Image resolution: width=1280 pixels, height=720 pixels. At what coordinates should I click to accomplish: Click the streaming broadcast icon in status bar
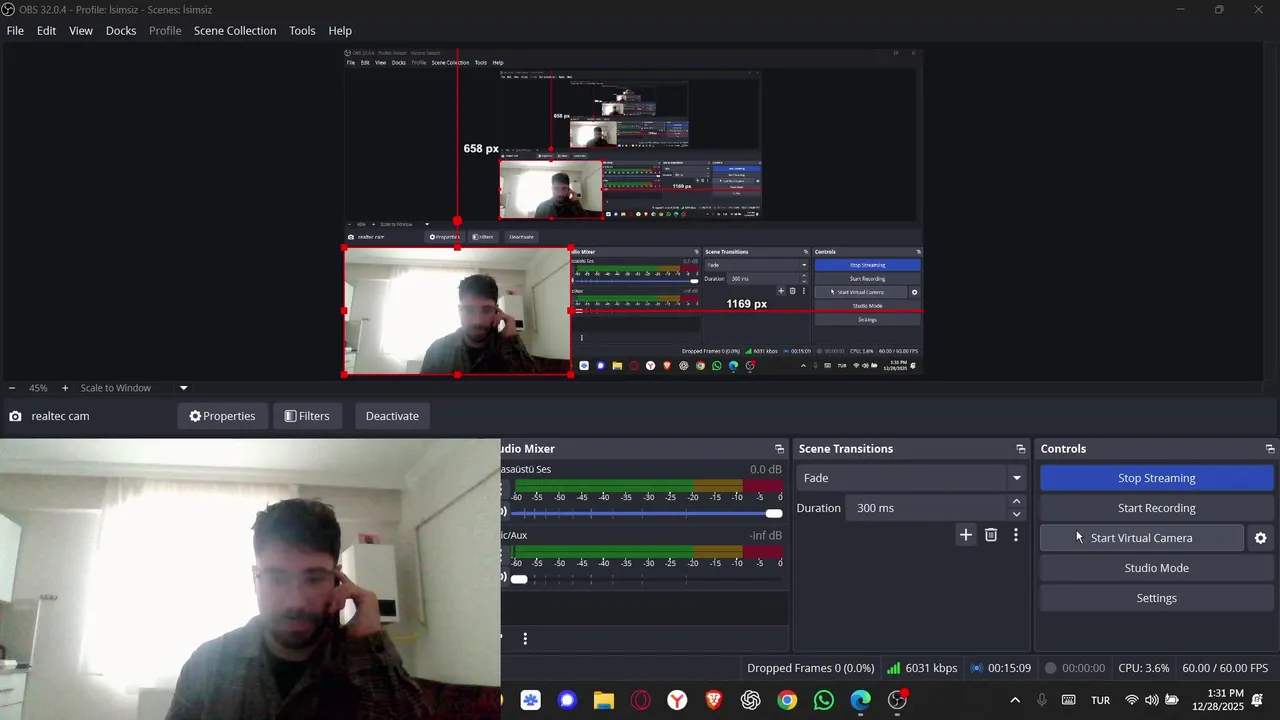tap(978, 668)
